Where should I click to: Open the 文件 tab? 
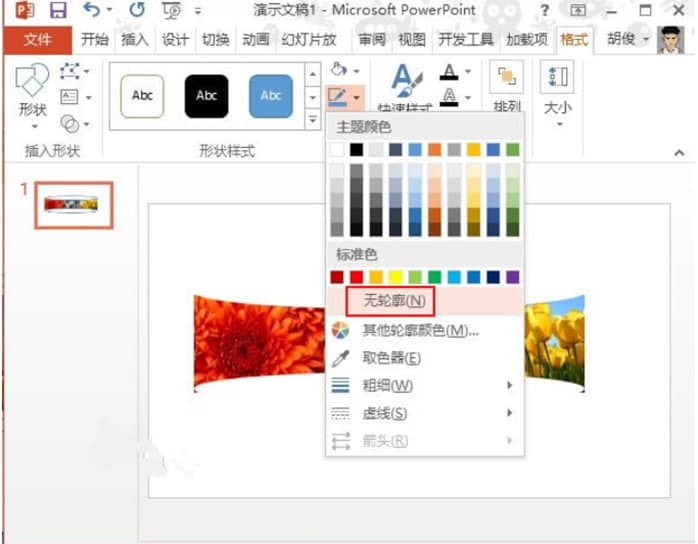[x=37, y=40]
